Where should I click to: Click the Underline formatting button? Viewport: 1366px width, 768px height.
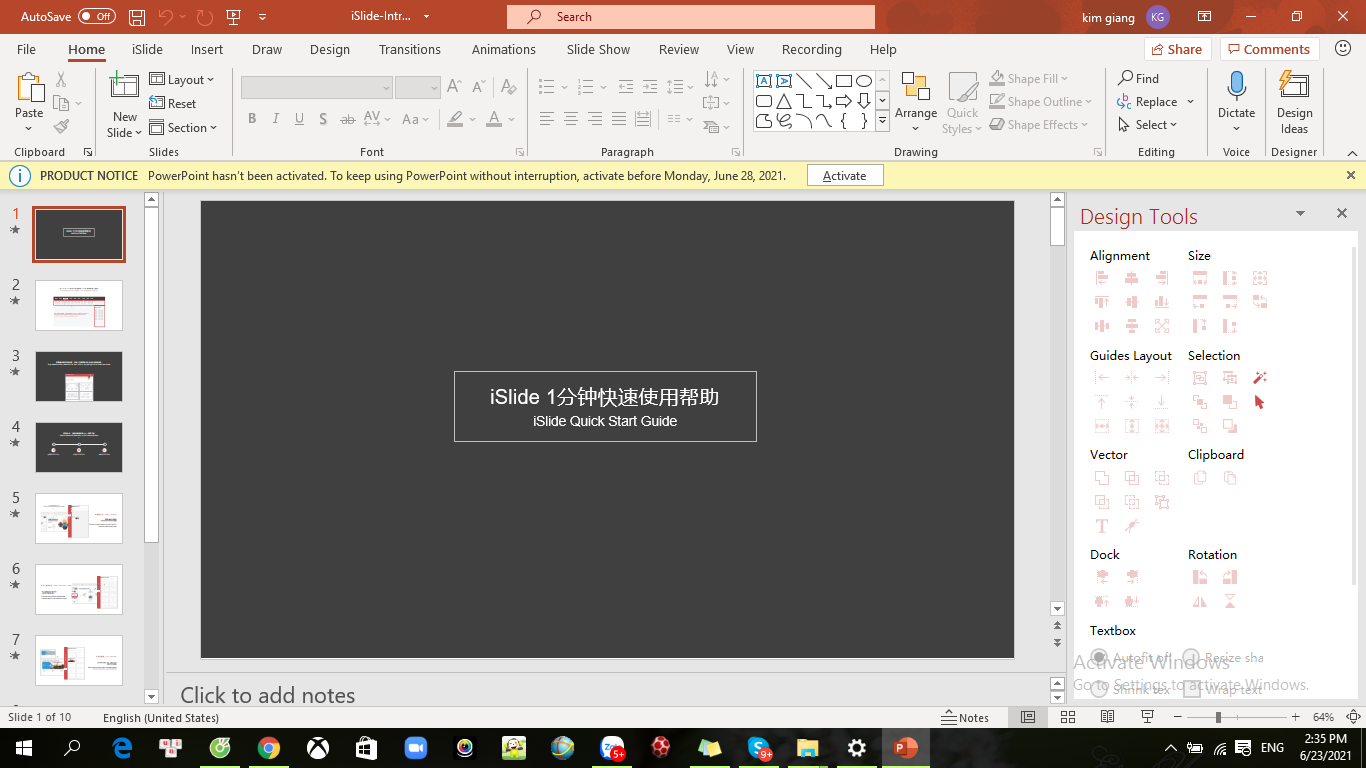click(x=299, y=119)
